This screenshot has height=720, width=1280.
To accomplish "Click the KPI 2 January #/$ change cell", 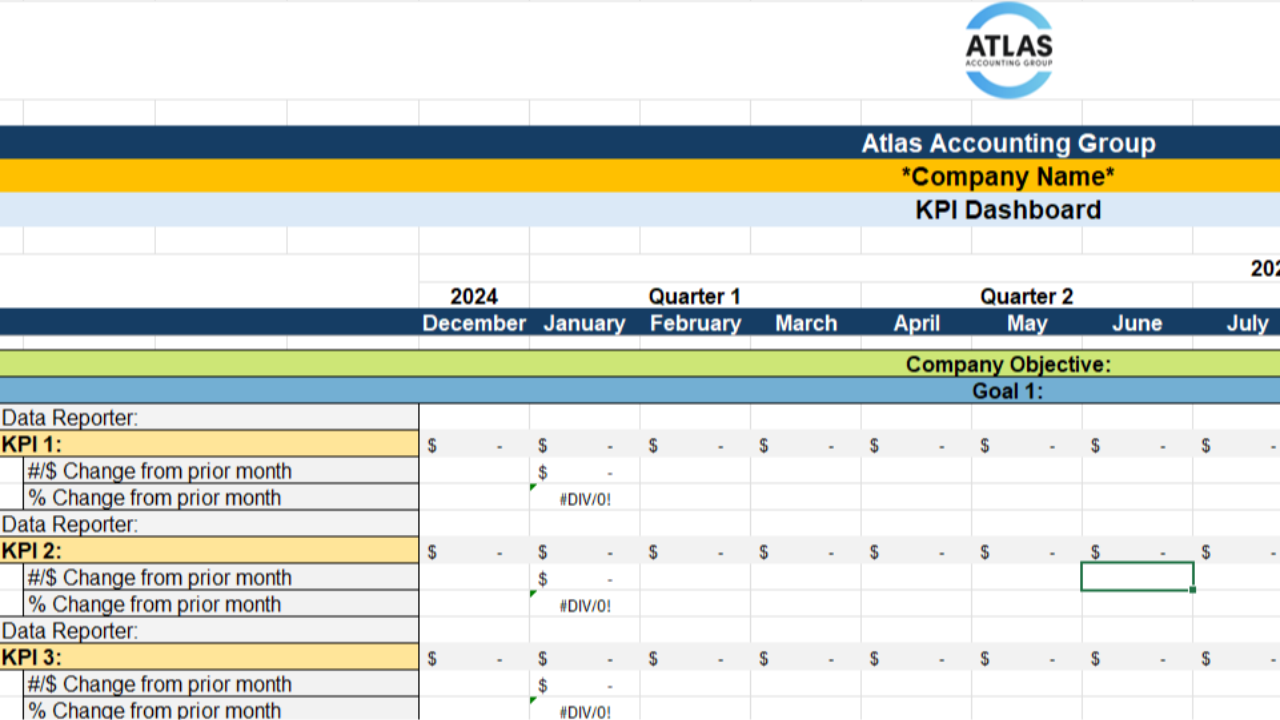I will [585, 578].
